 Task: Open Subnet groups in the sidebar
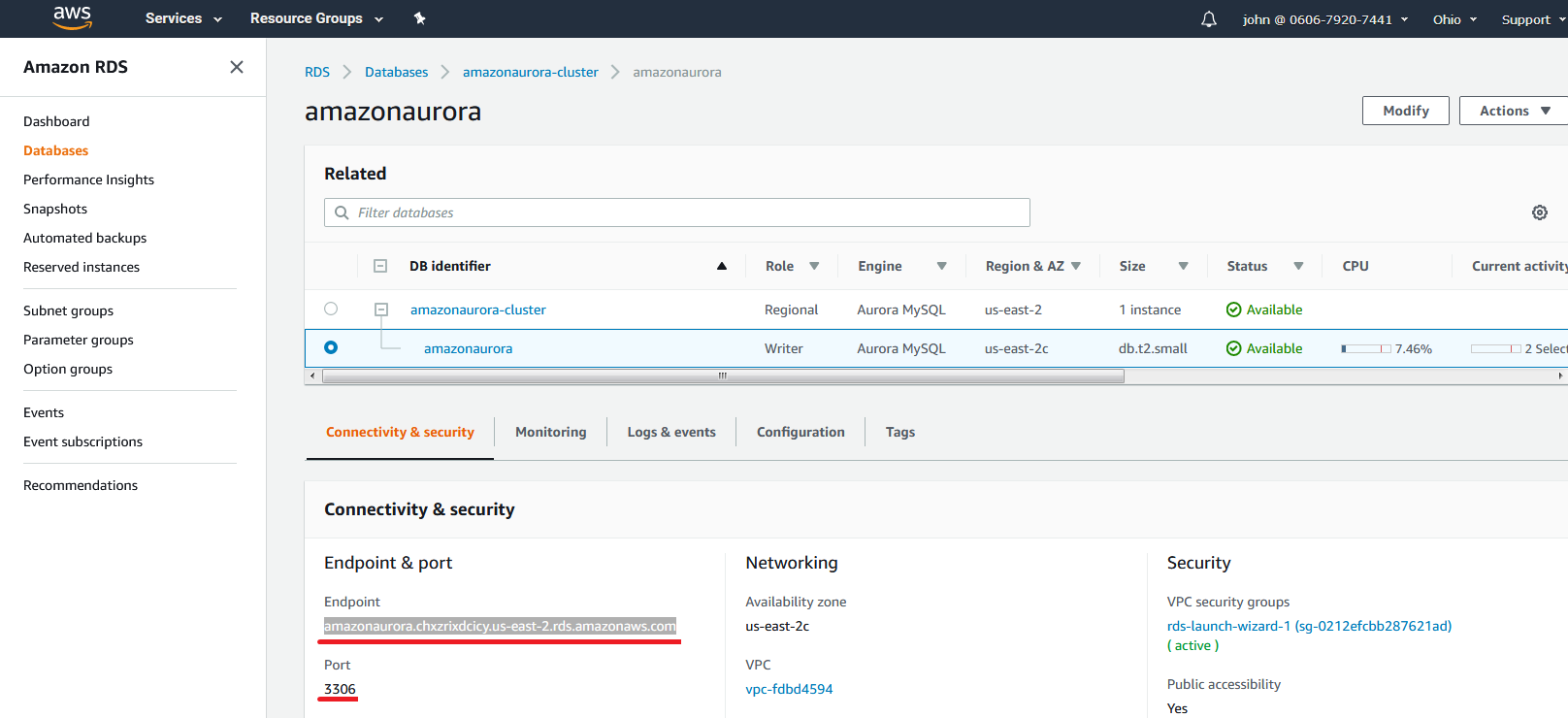coord(69,310)
